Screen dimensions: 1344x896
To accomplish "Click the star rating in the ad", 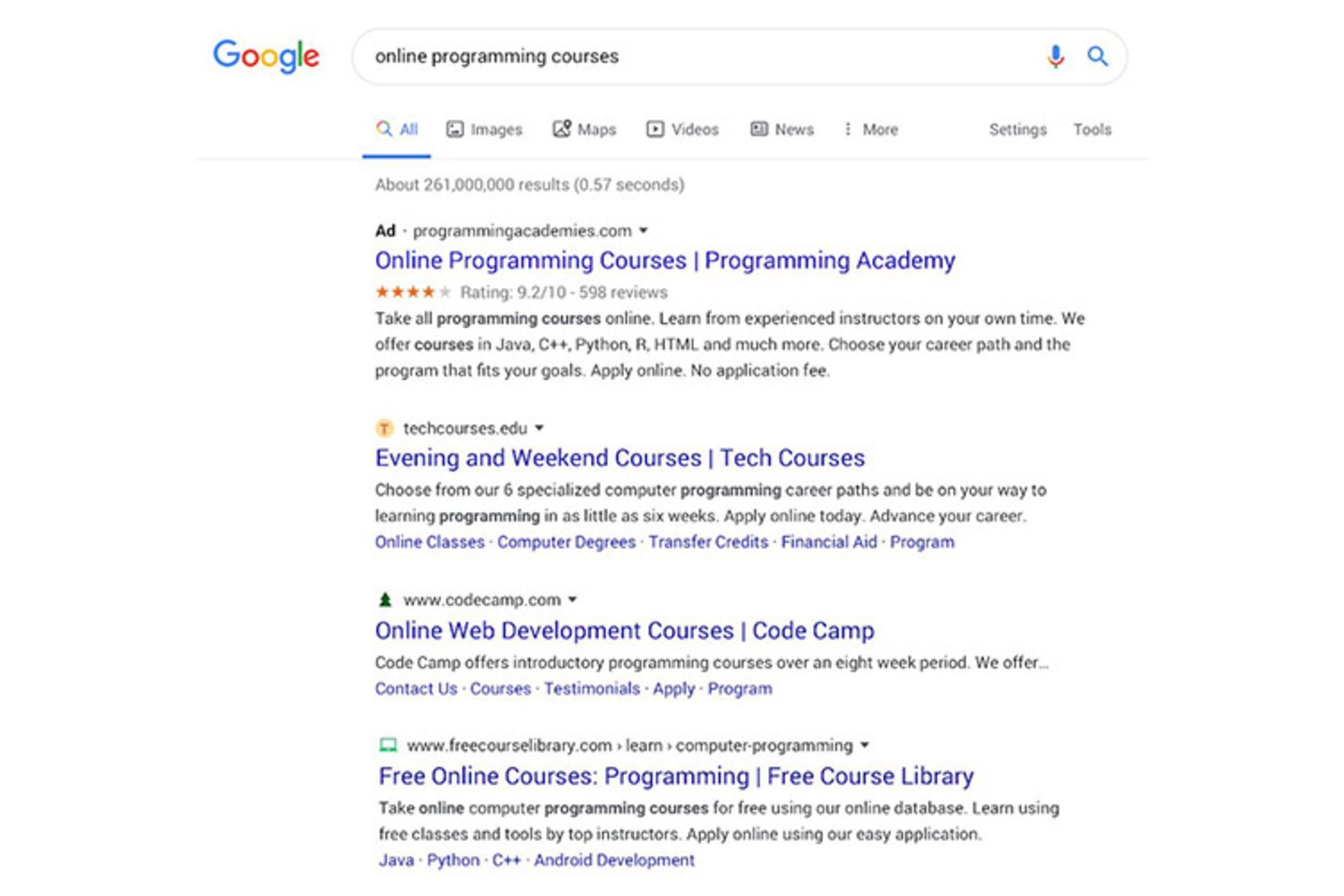I will click(x=412, y=292).
